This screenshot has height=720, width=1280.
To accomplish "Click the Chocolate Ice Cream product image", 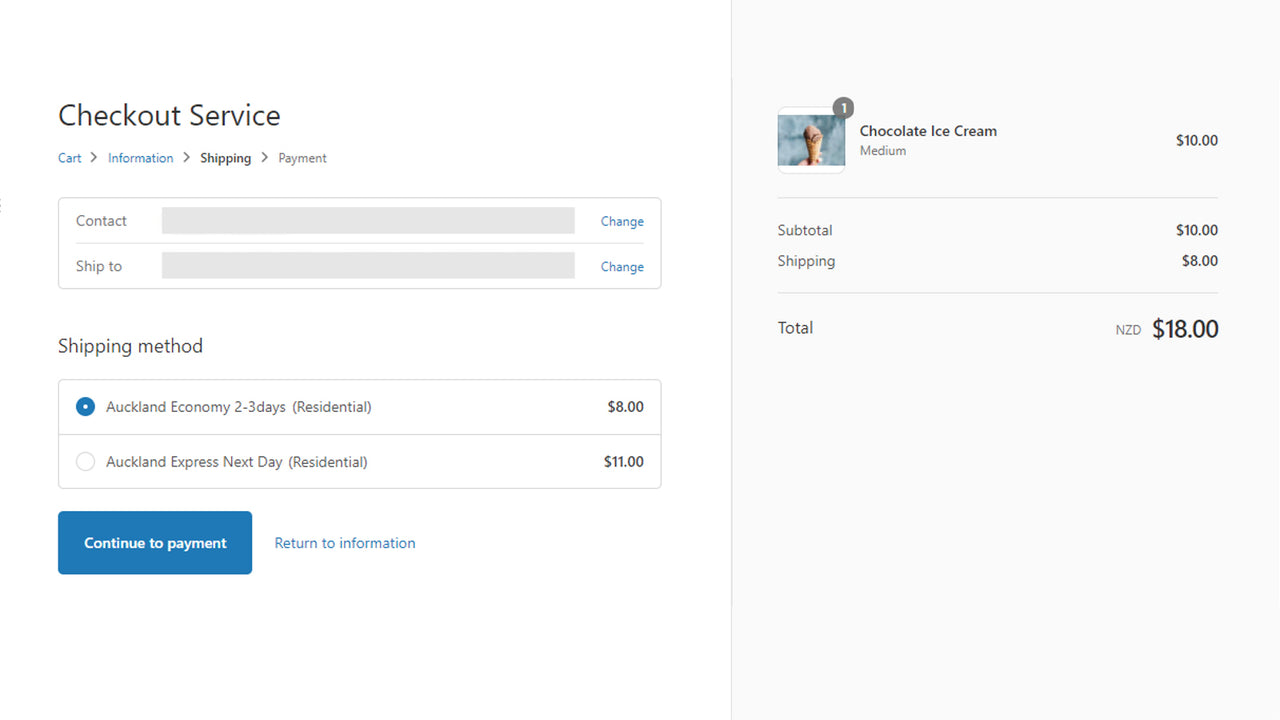I will click(810, 140).
